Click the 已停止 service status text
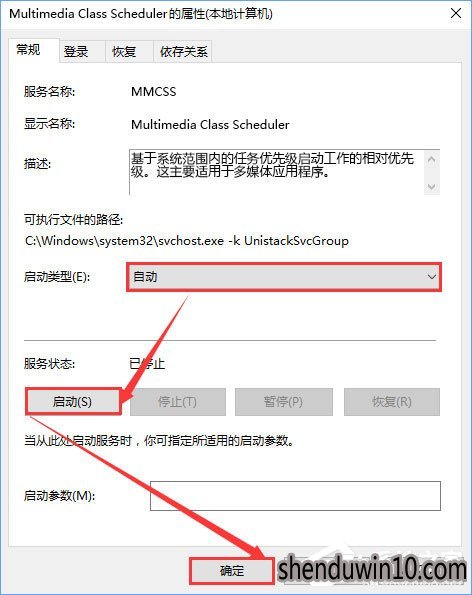The height and width of the screenshot is (595, 472). pos(147,364)
